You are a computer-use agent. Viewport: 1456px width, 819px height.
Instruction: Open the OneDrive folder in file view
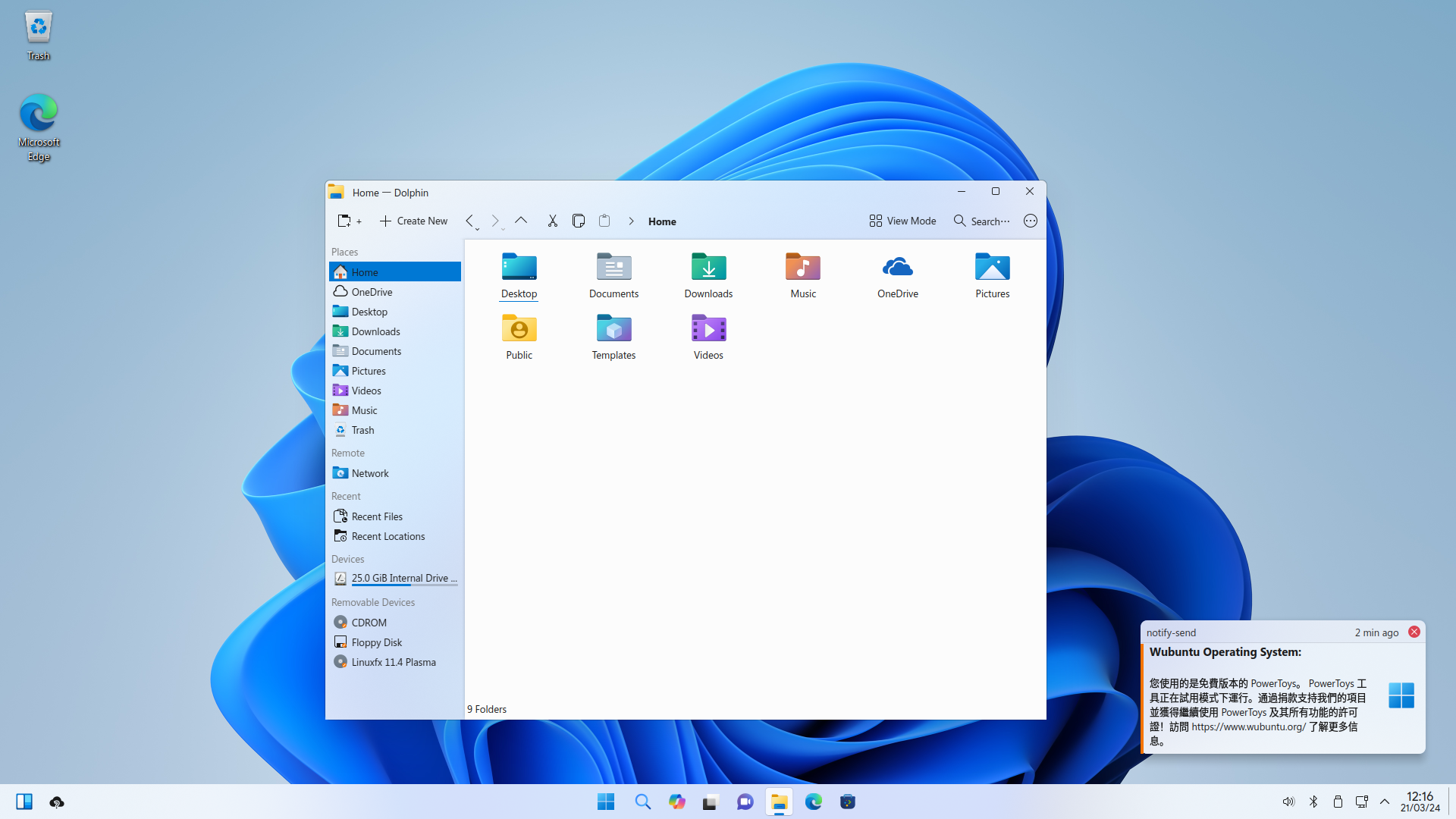click(897, 268)
